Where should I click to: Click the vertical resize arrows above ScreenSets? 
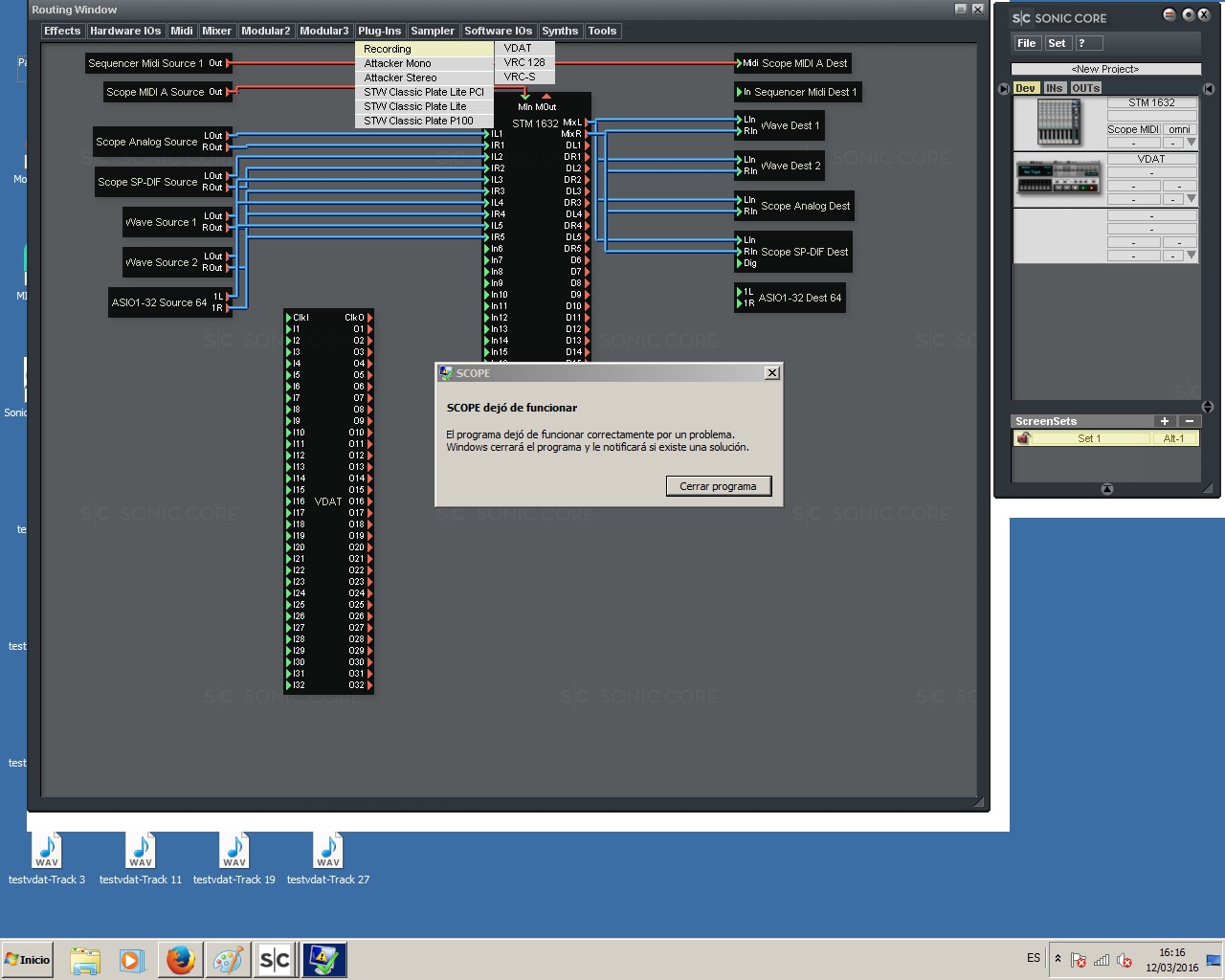(x=1208, y=407)
